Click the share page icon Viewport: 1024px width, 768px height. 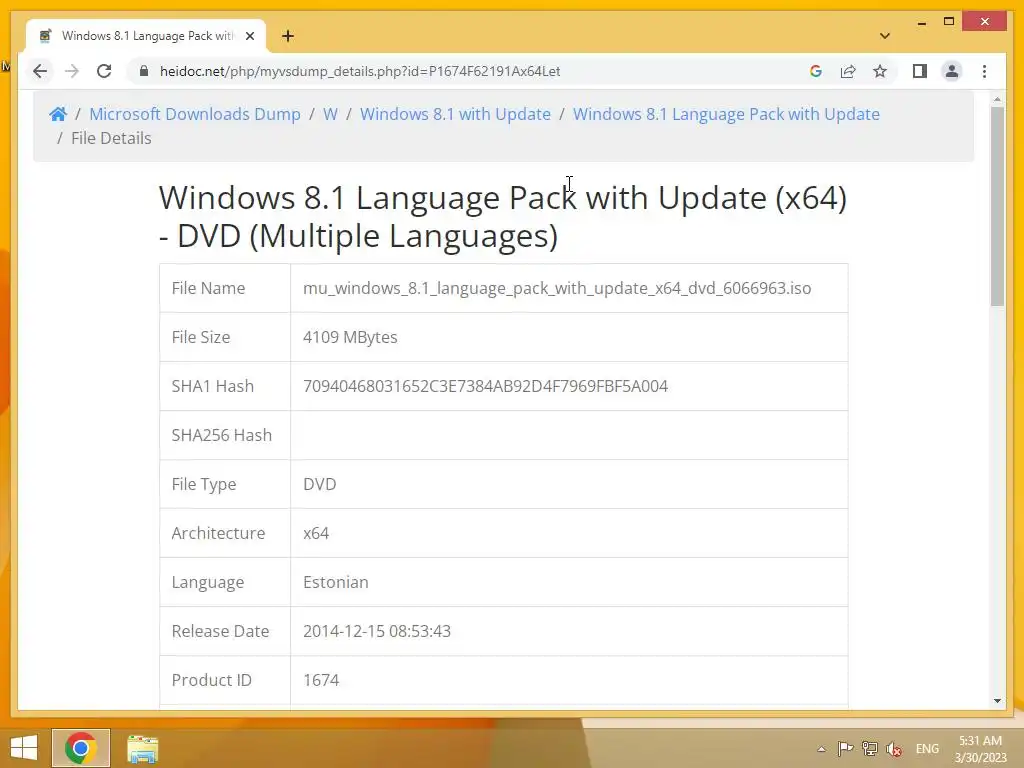pyautogui.click(x=848, y=71)
